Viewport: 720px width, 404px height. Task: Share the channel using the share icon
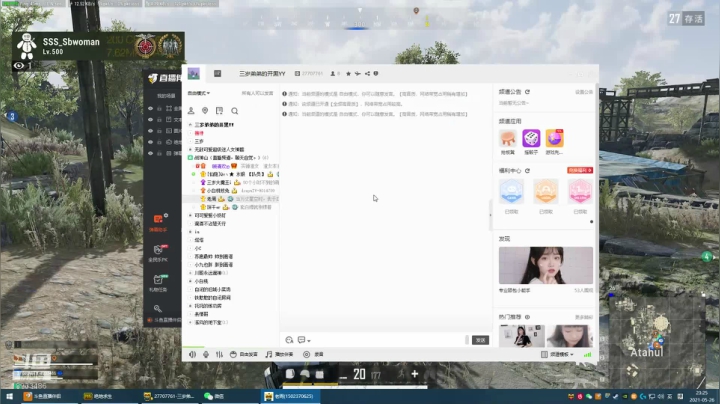[x=367, y=73]
